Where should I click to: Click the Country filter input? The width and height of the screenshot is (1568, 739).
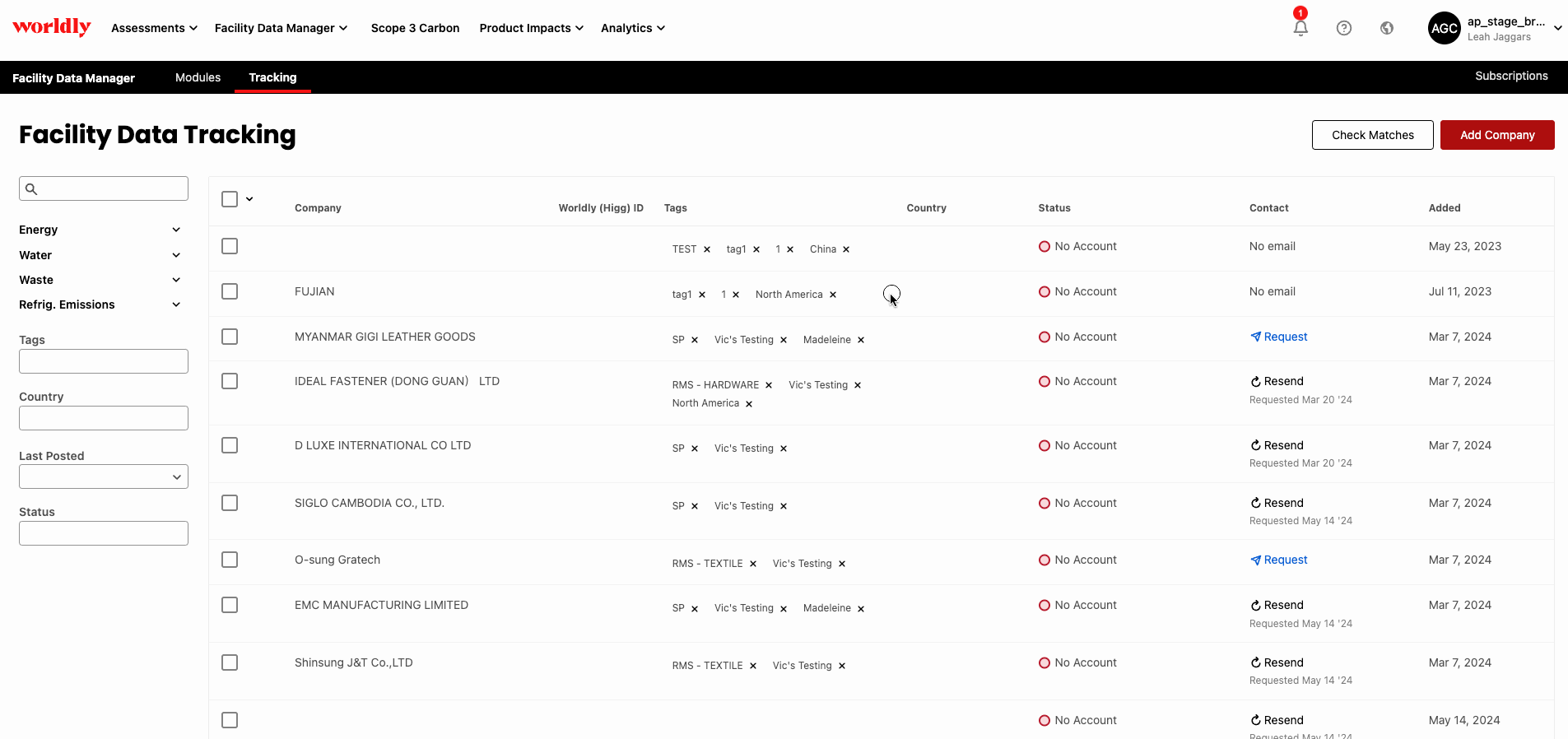(104, 418)
